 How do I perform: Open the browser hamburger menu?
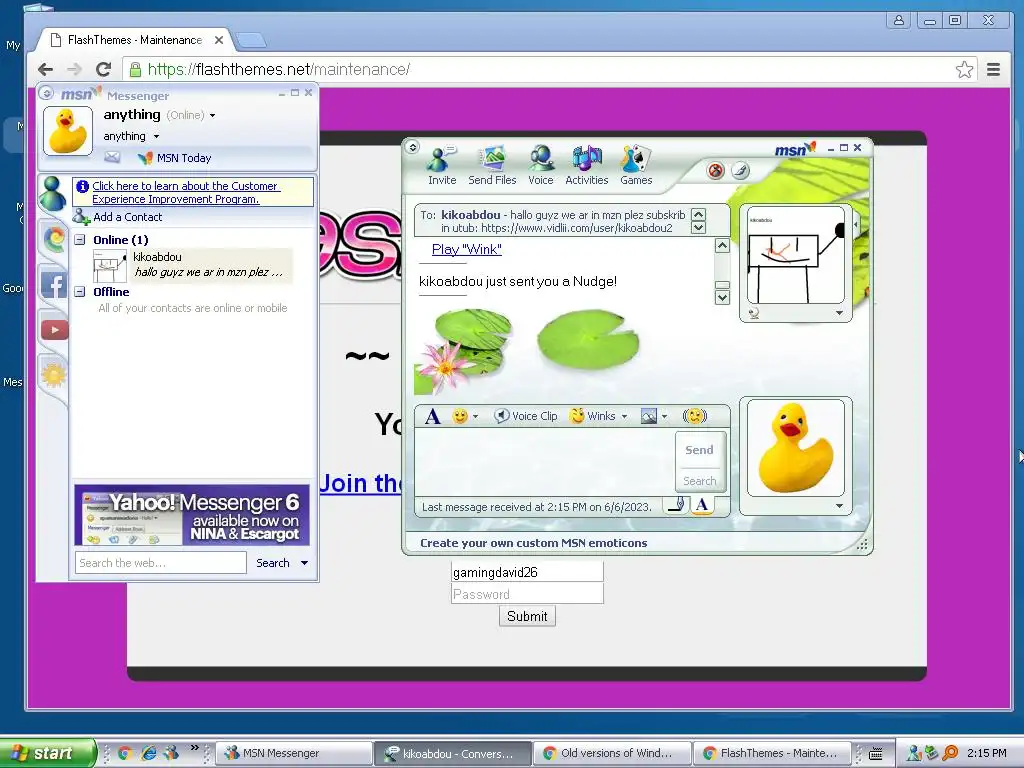point(993,69)
